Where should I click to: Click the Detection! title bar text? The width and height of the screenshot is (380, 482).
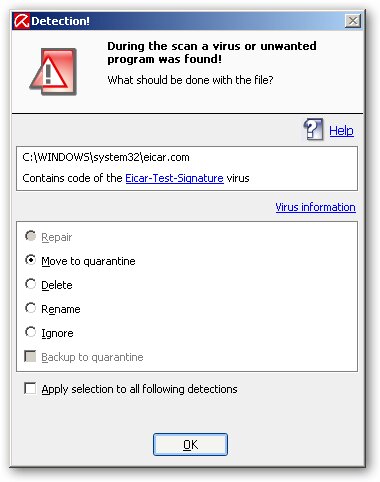(x=60, y=21)
